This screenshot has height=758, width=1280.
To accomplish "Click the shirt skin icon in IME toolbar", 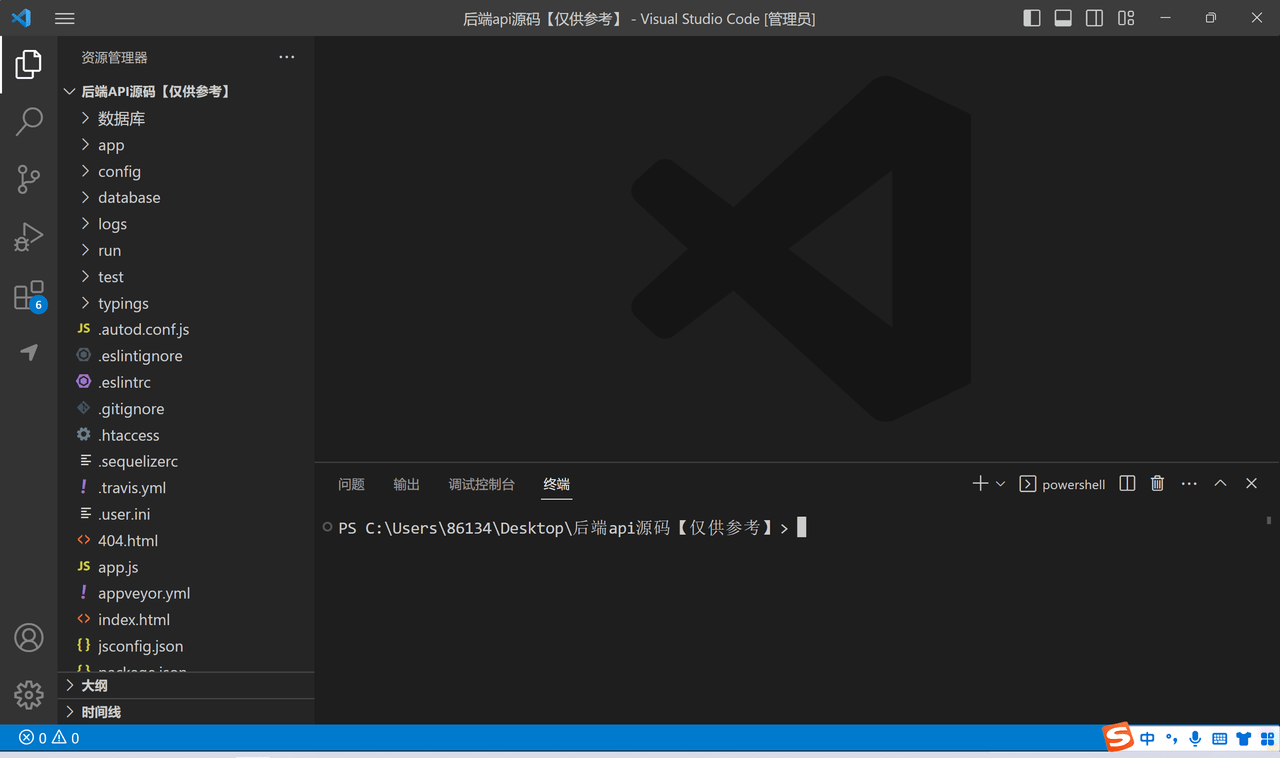I will [1244, 739].
